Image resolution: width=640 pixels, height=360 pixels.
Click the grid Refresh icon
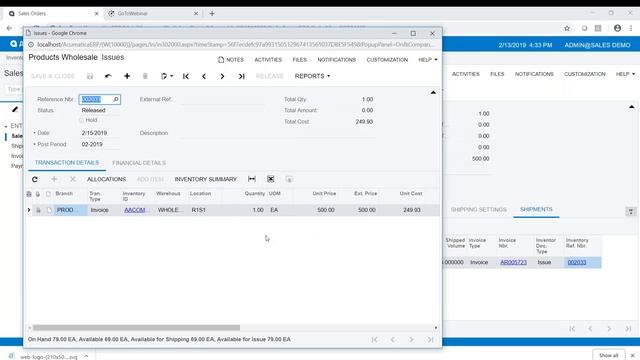(x=35, y=179)
